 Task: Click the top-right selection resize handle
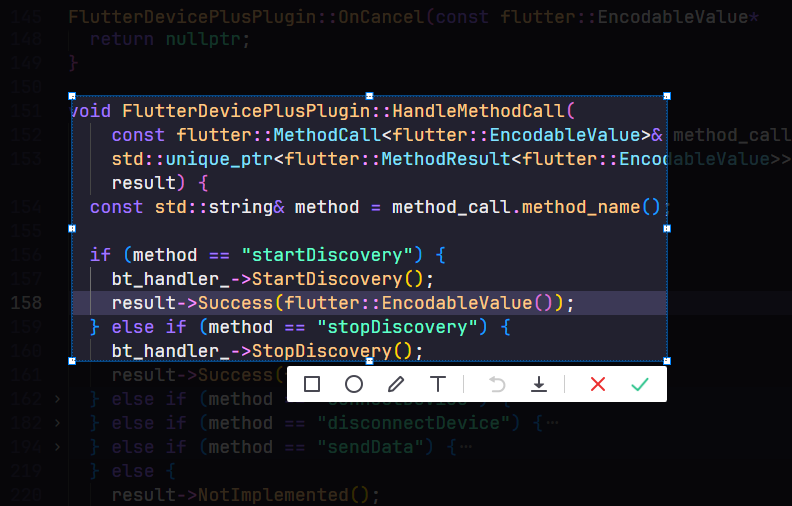tap(667, 96)
